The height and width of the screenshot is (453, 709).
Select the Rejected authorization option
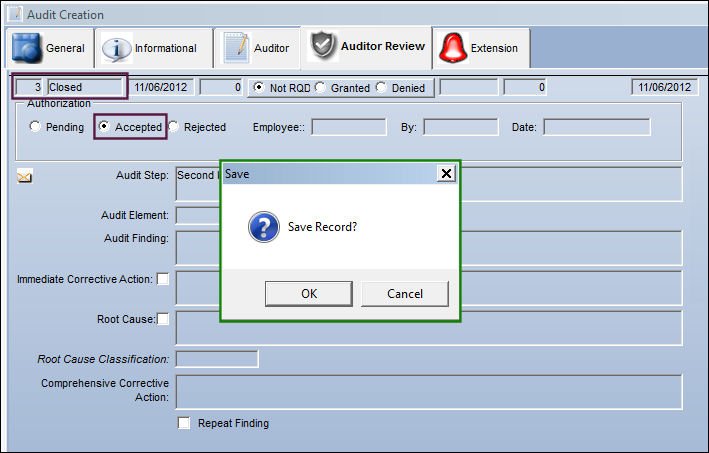point(173,126)
